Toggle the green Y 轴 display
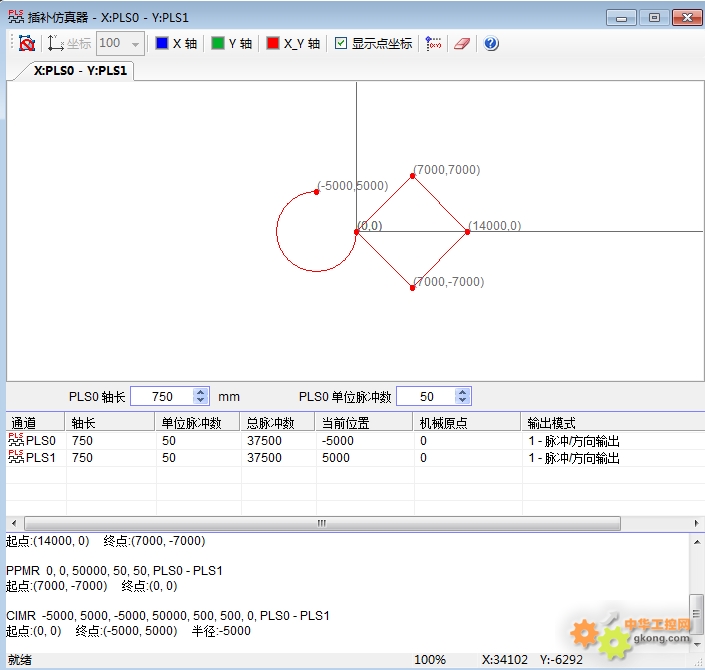705x670 pixels. tap(218, 44)
